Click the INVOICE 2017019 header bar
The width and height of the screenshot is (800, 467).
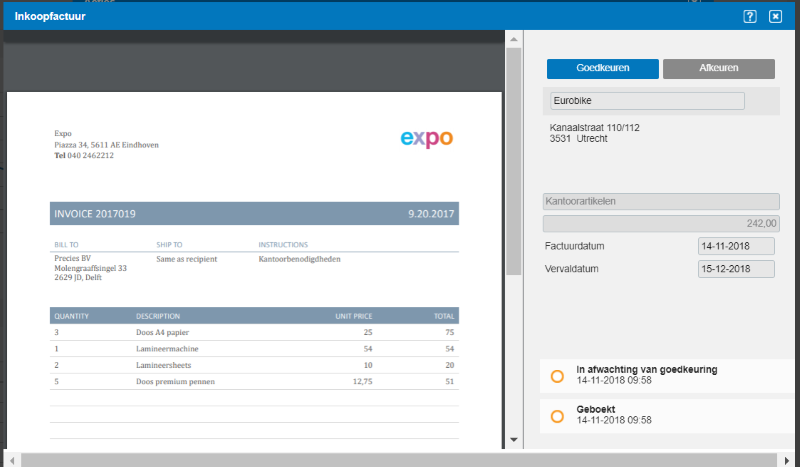coord(254,214)
